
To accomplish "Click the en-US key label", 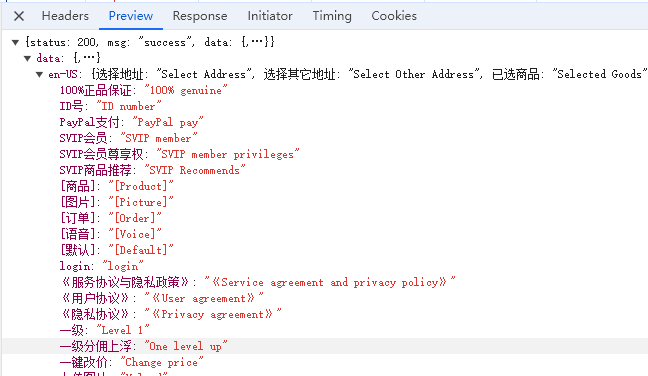I will [63, 74].
